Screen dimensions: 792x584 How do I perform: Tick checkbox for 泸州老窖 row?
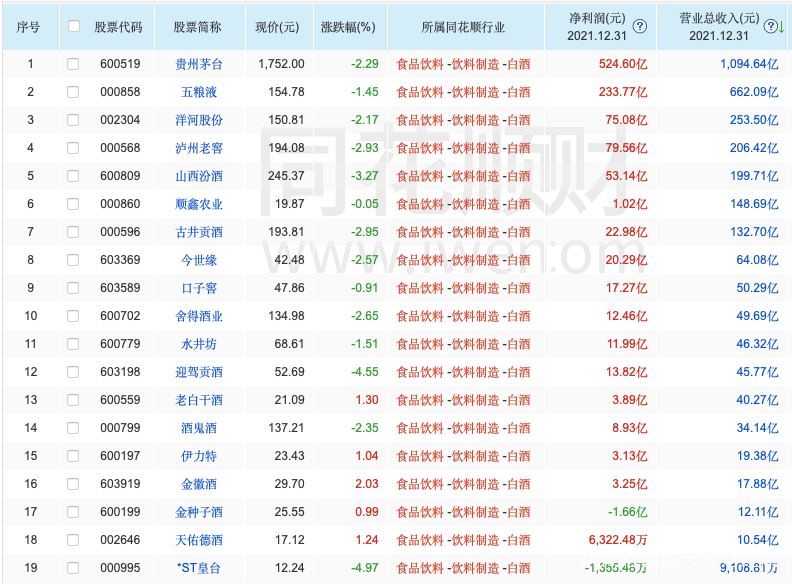click(x=73, y=148)
